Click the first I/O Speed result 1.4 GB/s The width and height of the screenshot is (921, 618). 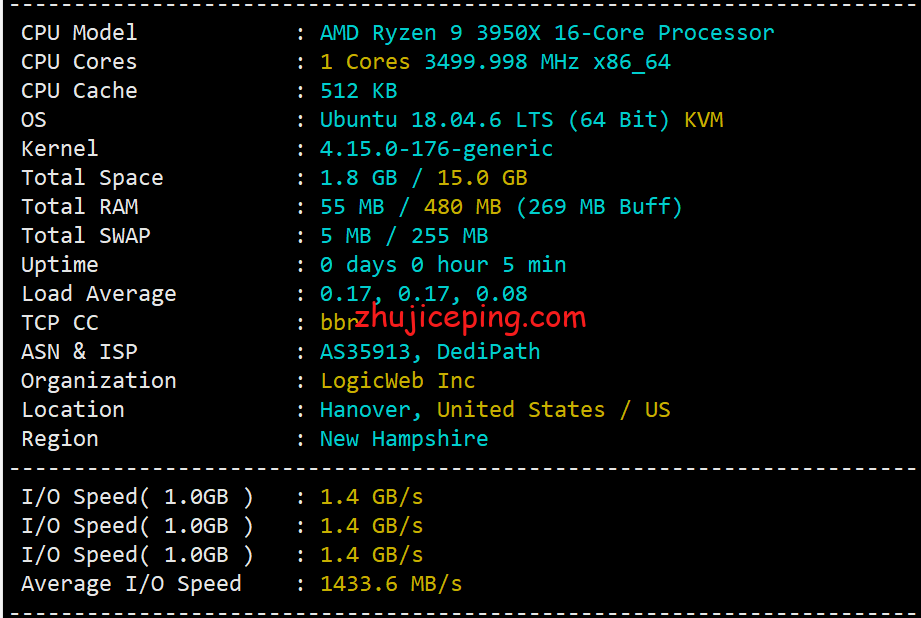[371, 497]
